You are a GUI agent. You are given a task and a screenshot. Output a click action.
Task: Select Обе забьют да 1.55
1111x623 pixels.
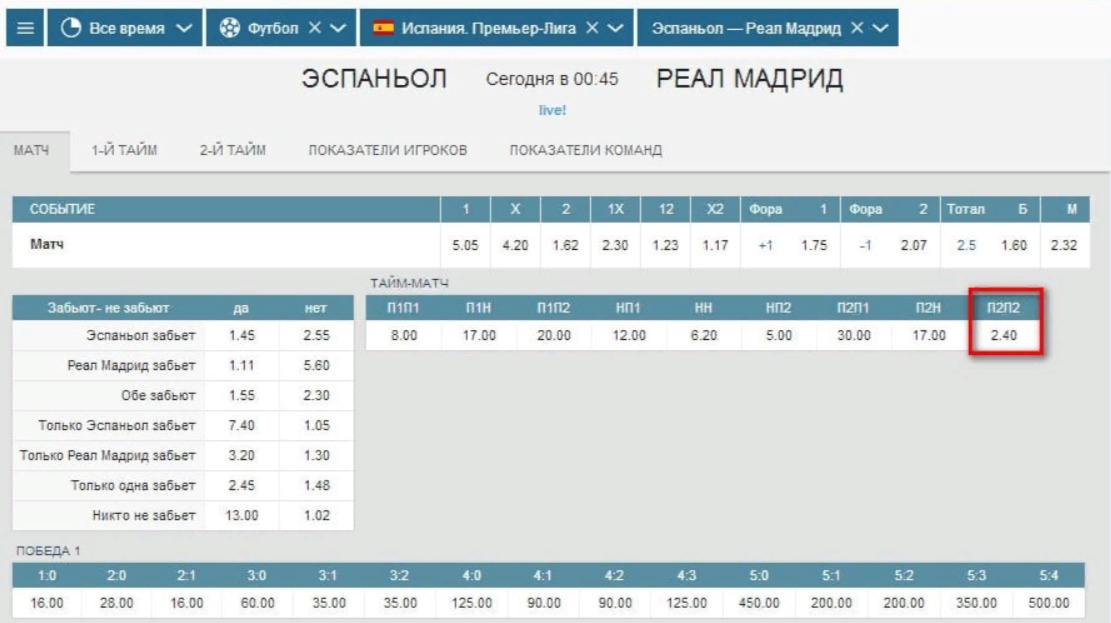tap(242, 395)
